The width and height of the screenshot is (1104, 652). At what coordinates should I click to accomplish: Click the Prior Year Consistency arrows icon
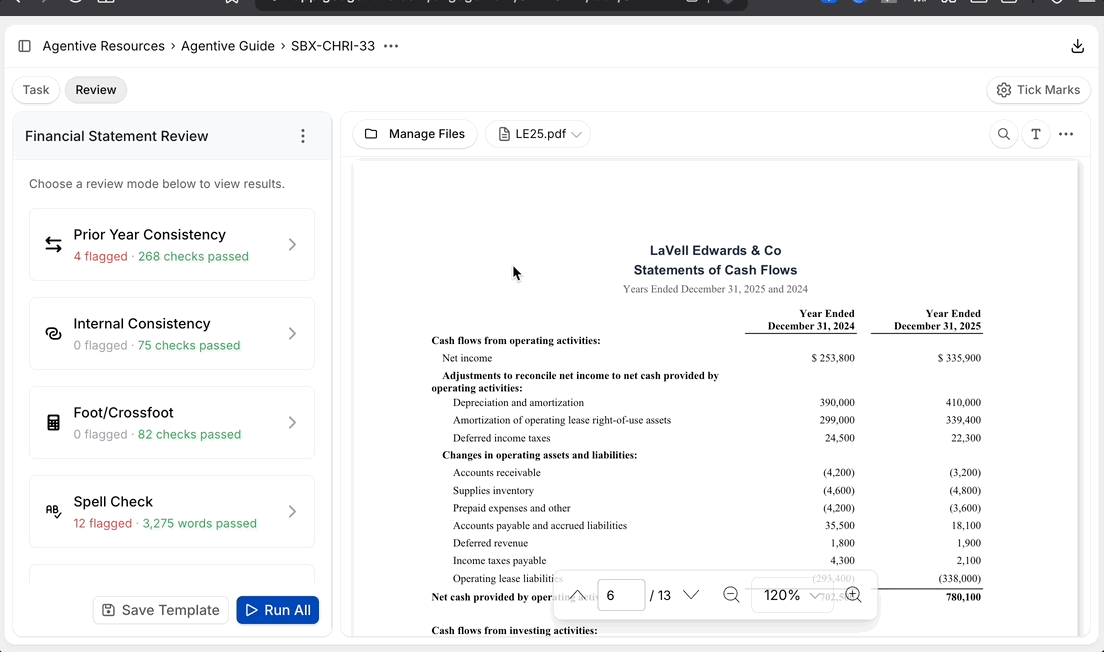pos(54,244)
